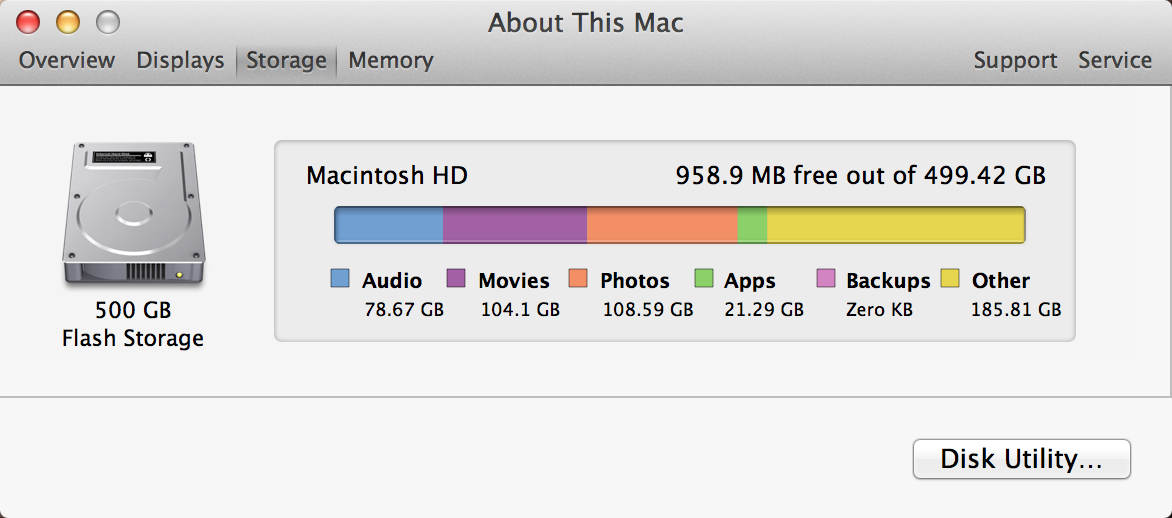Click the purple Movies segment in storage bar
1172x518 pixels.
pyautogui.click(x=515, y=225)
